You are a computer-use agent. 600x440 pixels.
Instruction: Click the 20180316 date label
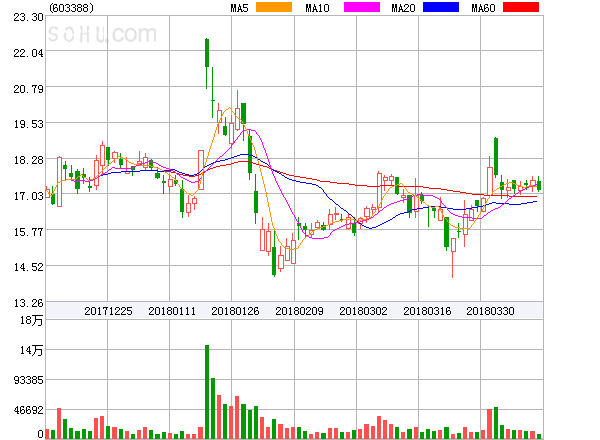pos(427,311)
